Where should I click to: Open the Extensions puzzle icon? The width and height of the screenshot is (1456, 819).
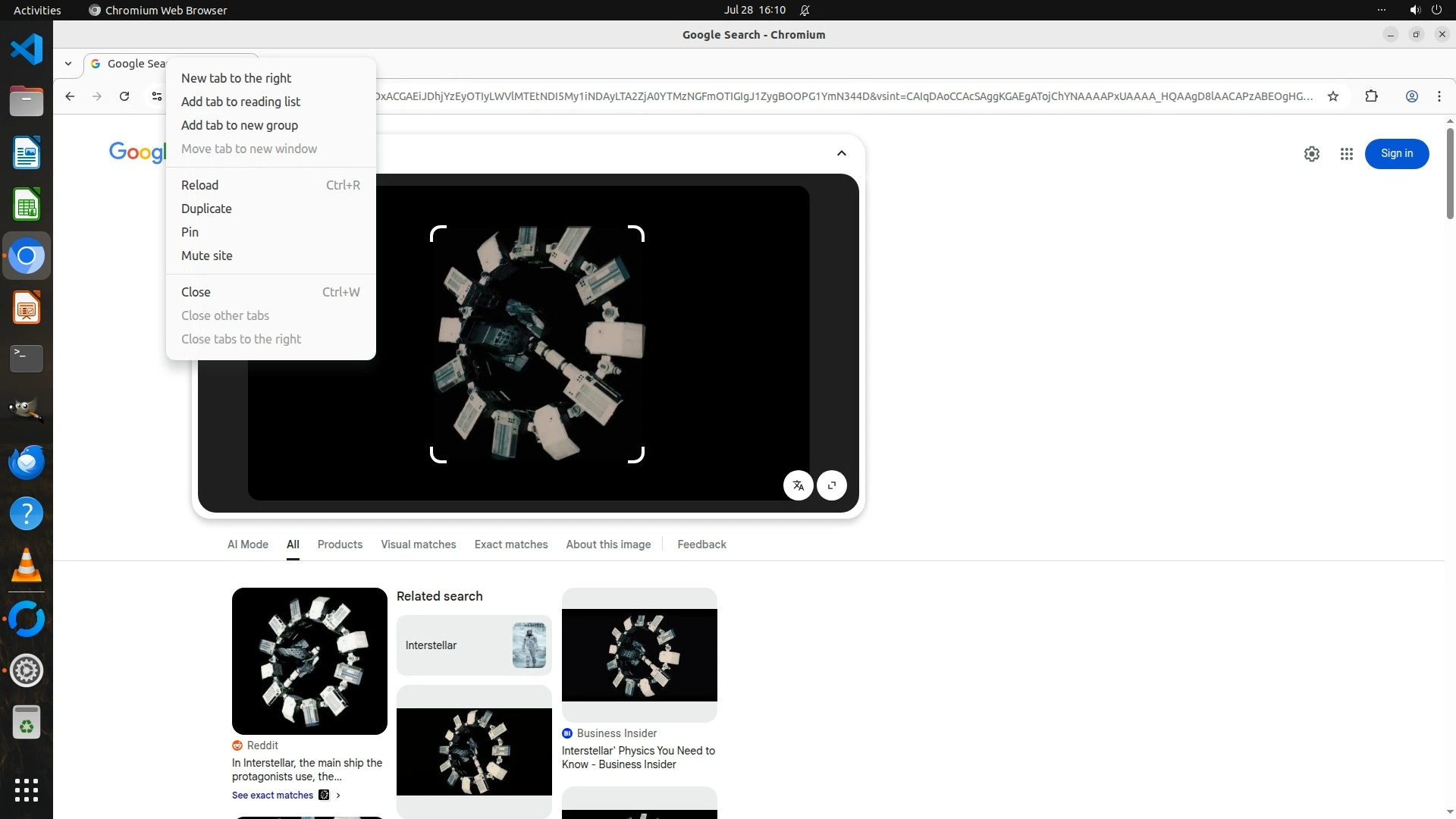coord(1371,96)
